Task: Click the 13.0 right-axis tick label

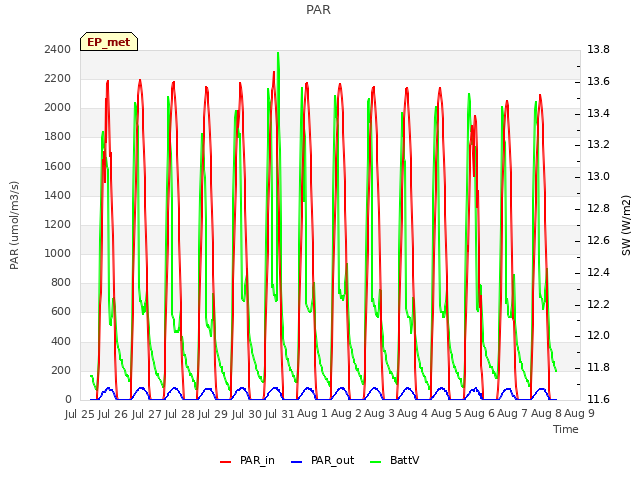Action: tap(598, 176)
